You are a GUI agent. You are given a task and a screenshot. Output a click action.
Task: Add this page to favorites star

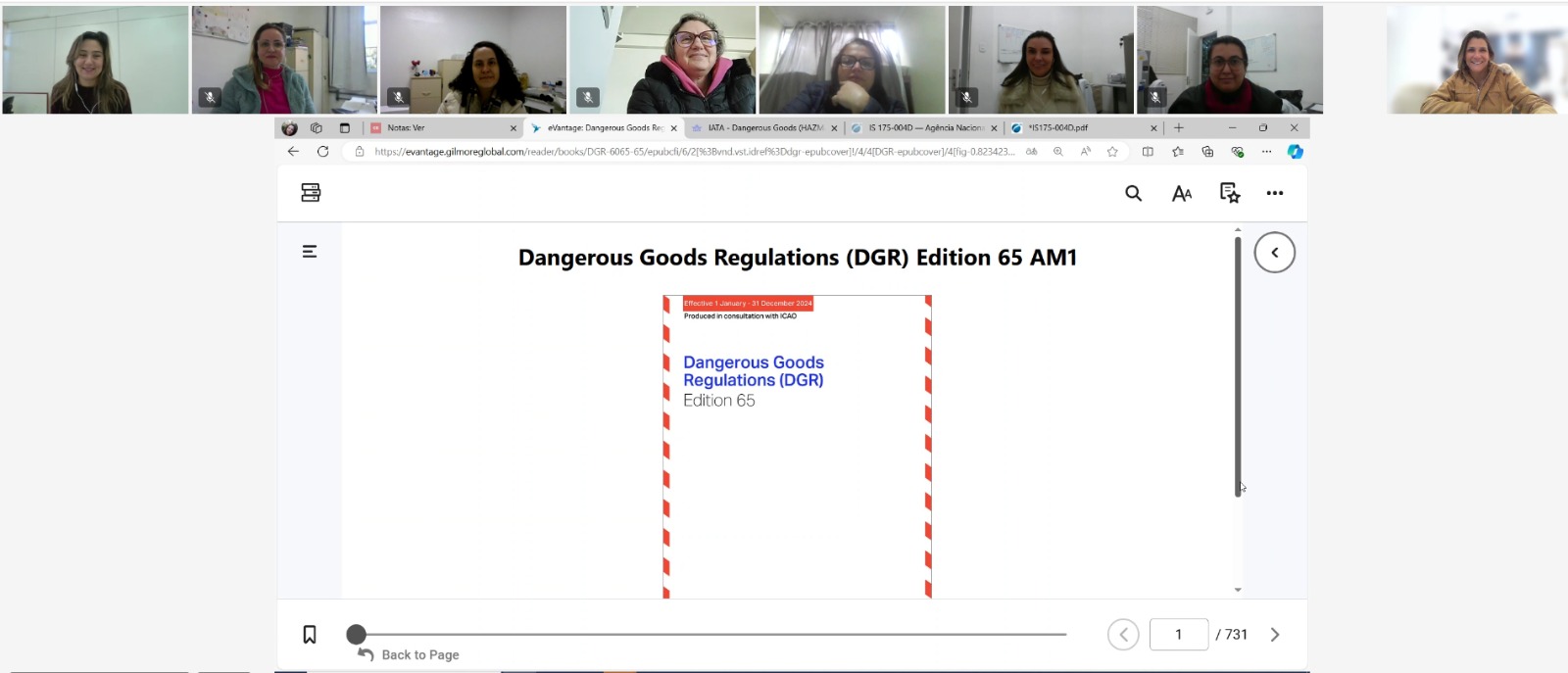click(1112, 152)
